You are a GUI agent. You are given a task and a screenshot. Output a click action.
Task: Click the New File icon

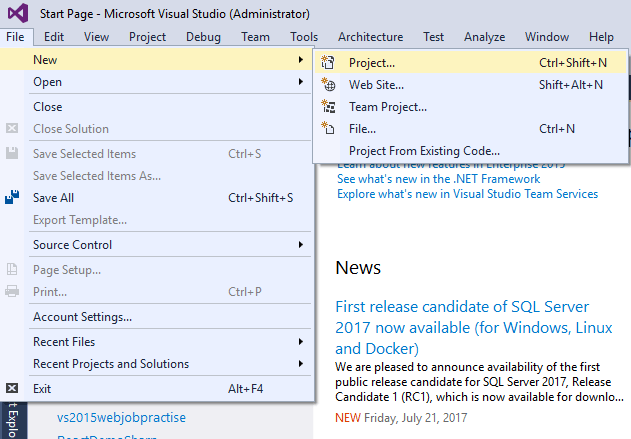click(x=328, y=128)
